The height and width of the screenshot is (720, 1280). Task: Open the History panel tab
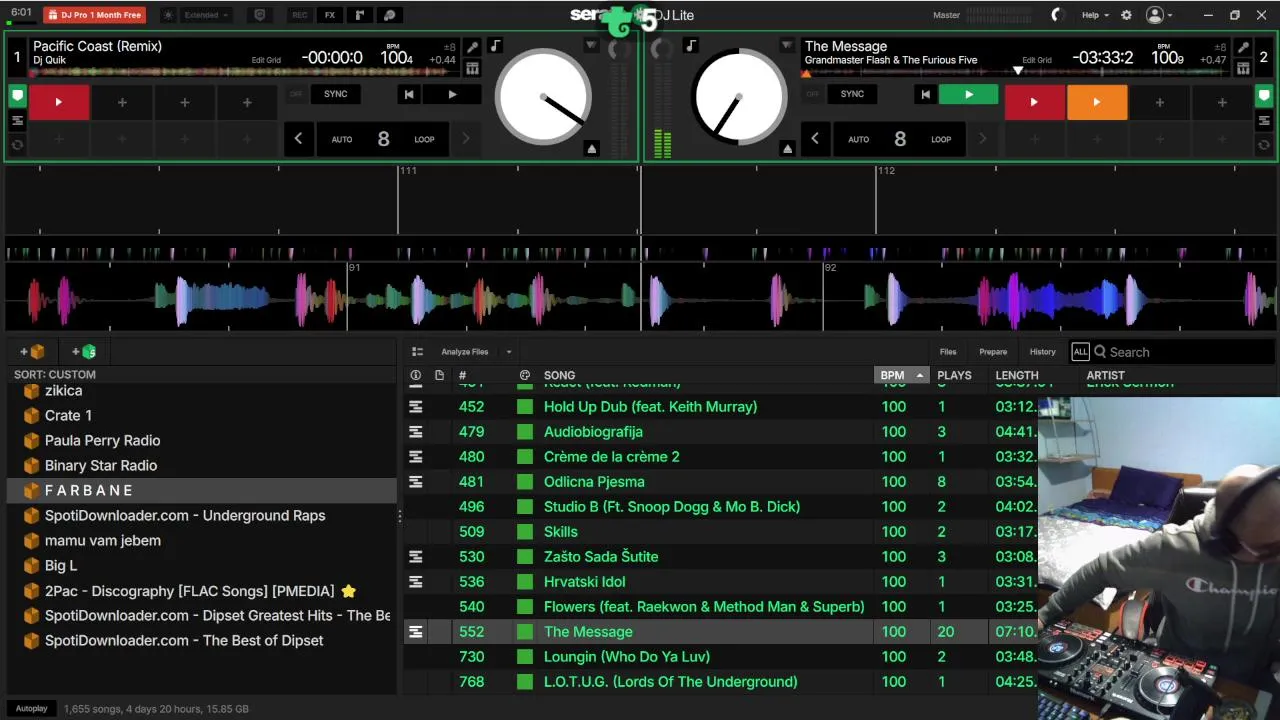tap(1043, 352)
